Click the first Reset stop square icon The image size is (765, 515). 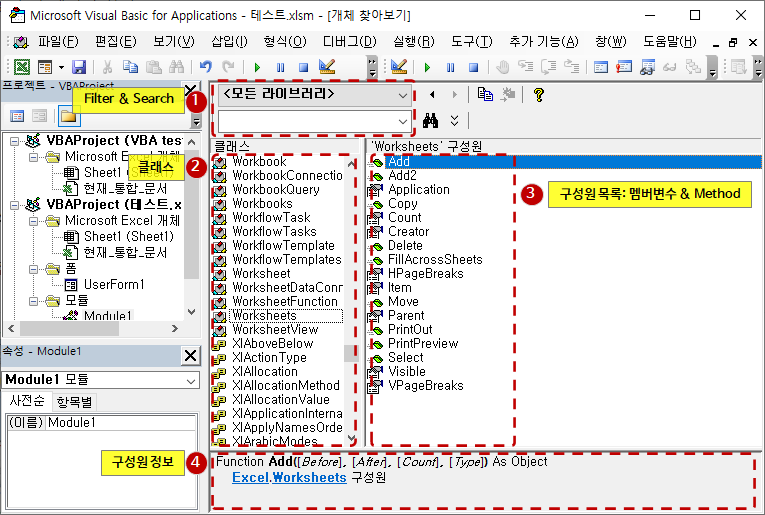pyautogui.click(x=303, y=67)
